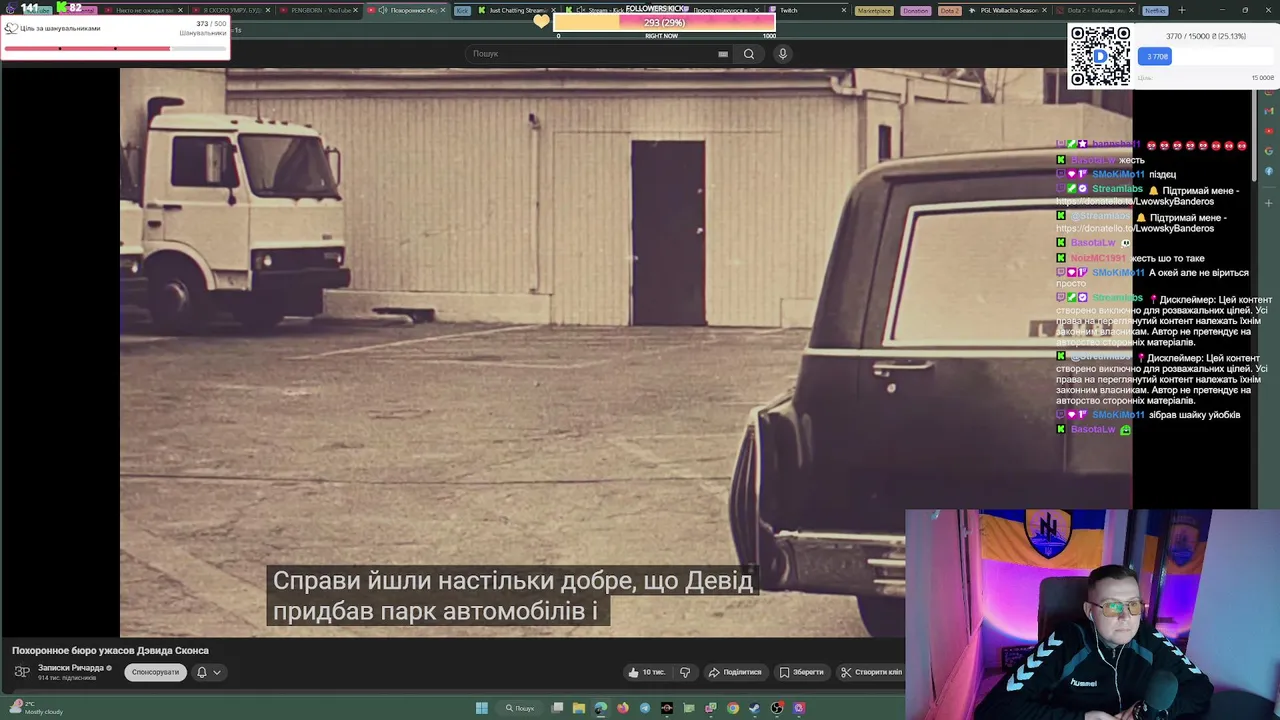This screenshot has height=720, width=1280.
Task: Open the Kick pinned tab
Action: click(x=462, y=10)
